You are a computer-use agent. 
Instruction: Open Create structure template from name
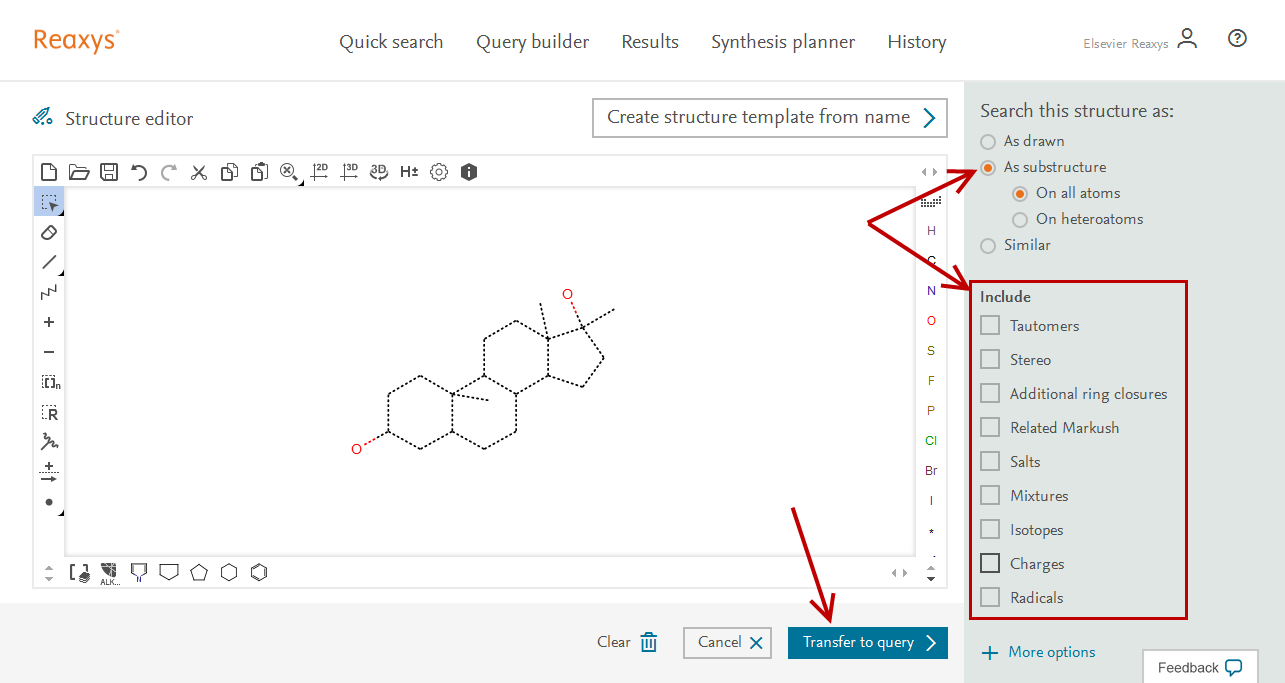(x=770, y=117)
